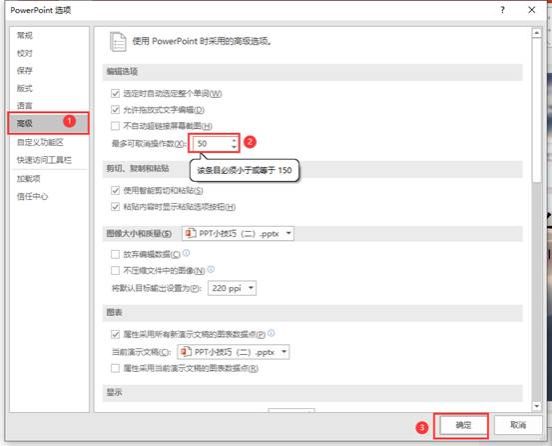
Task: Enable 放弃编辑数据 checkbox
Action: (115, 254)
